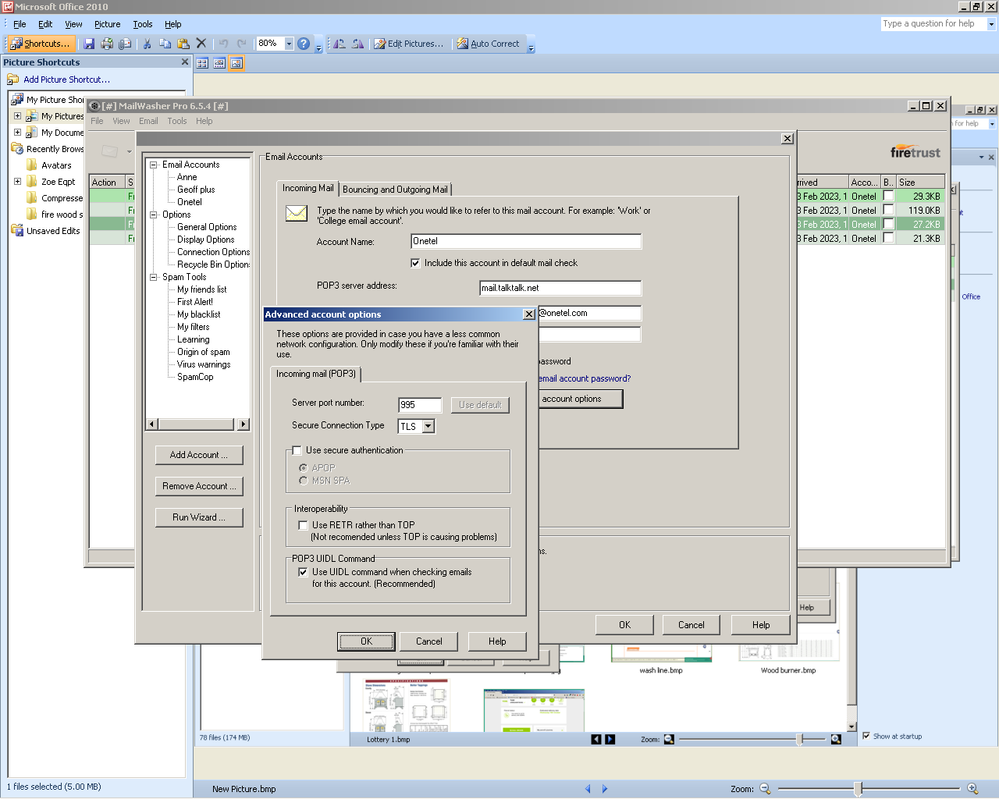
Task: Switch to Filmstrip view icon
Action: pos(219,63)
